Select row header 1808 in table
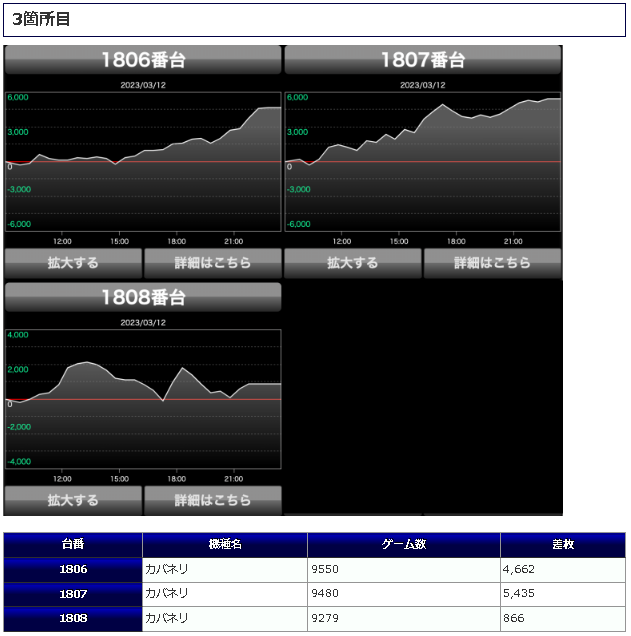Screen dimensions: 631x636 click(73, 619)
